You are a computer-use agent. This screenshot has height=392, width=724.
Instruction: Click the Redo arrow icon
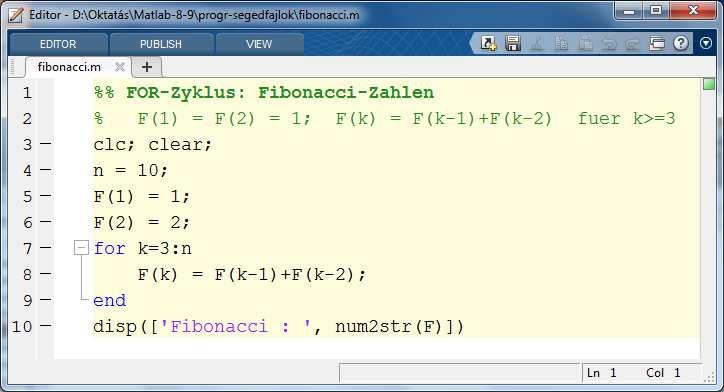(632, 44)
